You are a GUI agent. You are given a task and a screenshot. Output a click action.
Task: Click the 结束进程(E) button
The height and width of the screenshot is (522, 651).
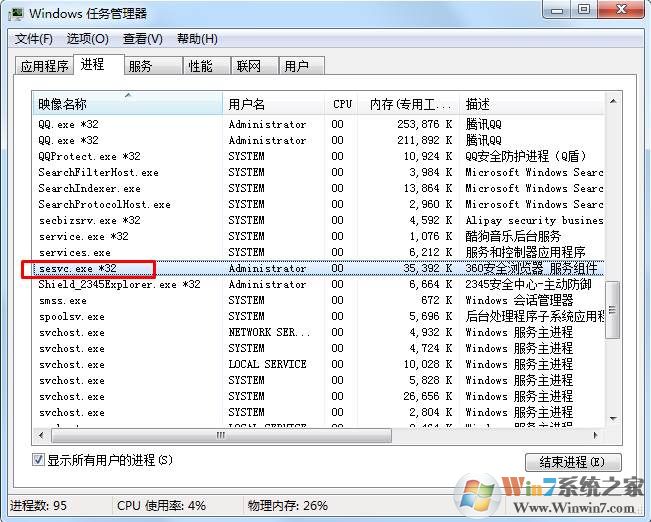coord(573,462)
